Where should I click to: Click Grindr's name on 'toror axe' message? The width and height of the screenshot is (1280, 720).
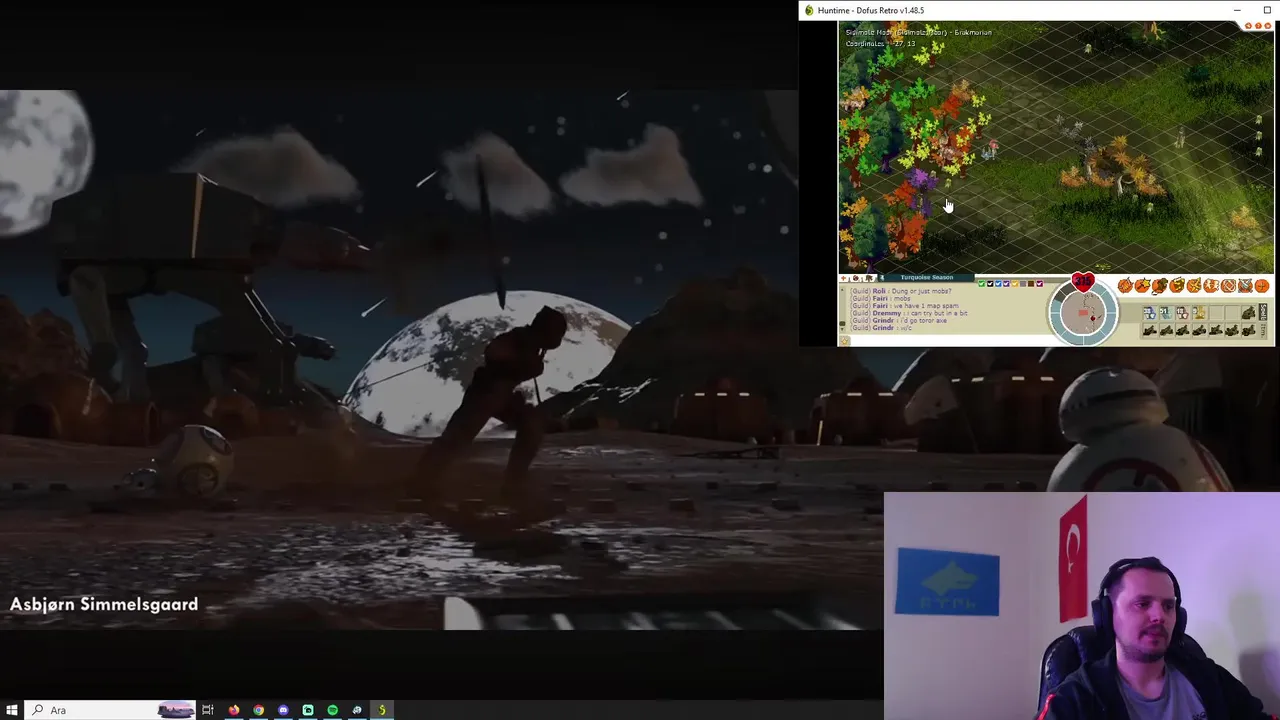(x=883, y=321)
